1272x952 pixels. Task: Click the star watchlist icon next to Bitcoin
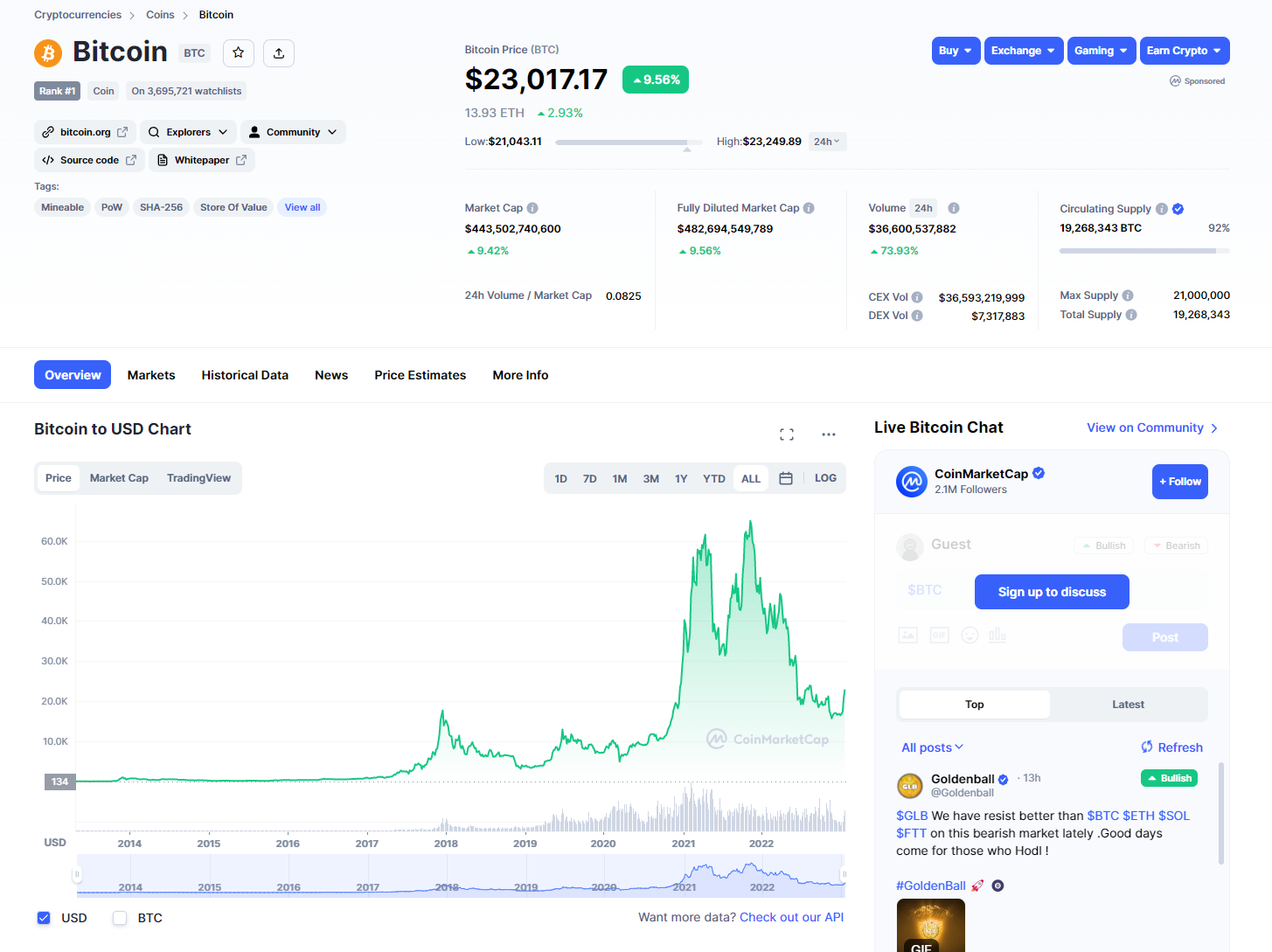tap(239, 53)
